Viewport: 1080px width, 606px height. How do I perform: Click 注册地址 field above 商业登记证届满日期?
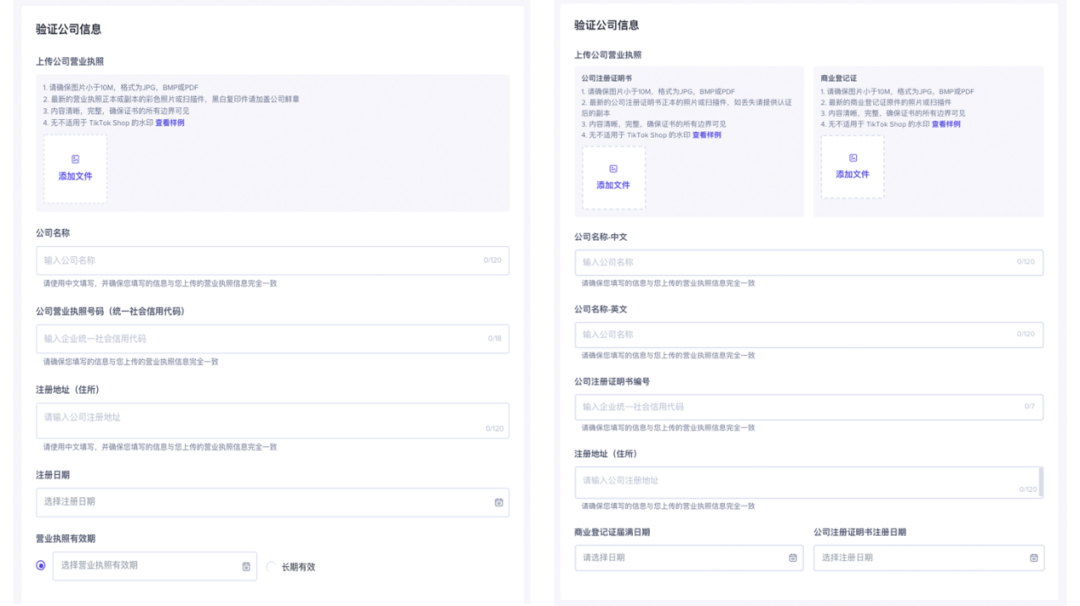pos(800,482)
